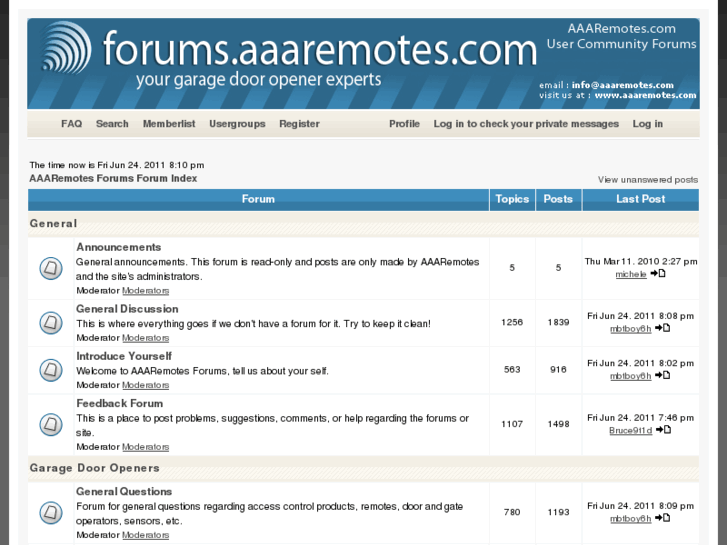Screen dimensions: 727x545
Task: Open the Profile page
Action: (404, 124)
